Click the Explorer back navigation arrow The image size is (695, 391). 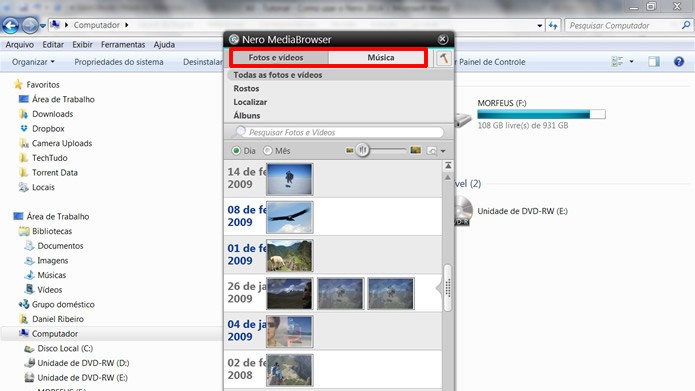pyautogui.click(x=11, y=26)
